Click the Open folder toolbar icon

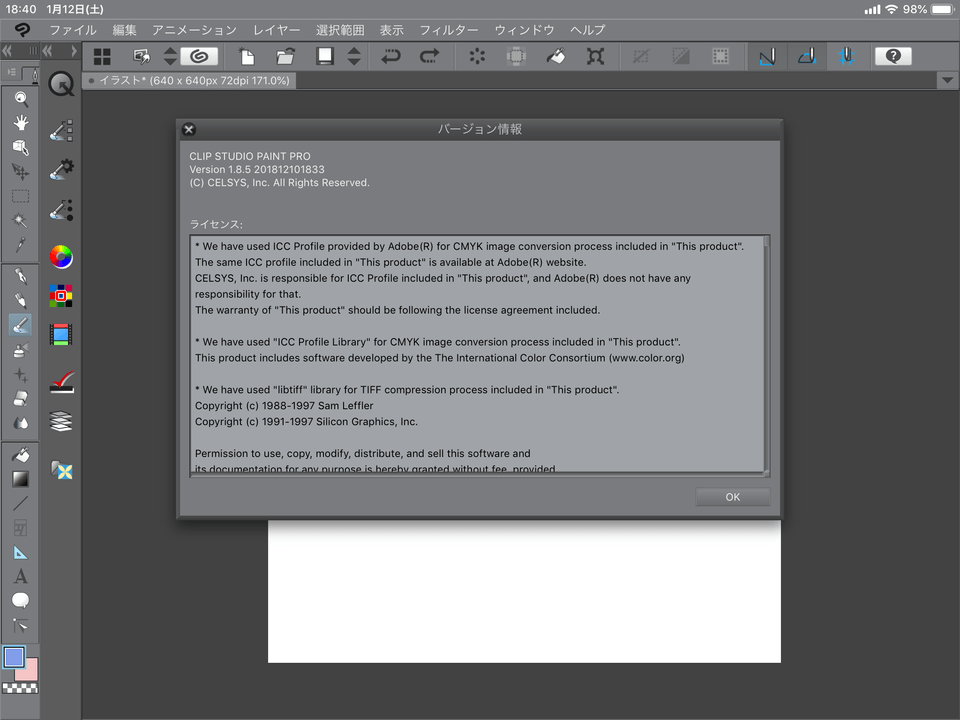tap(285, 56)
